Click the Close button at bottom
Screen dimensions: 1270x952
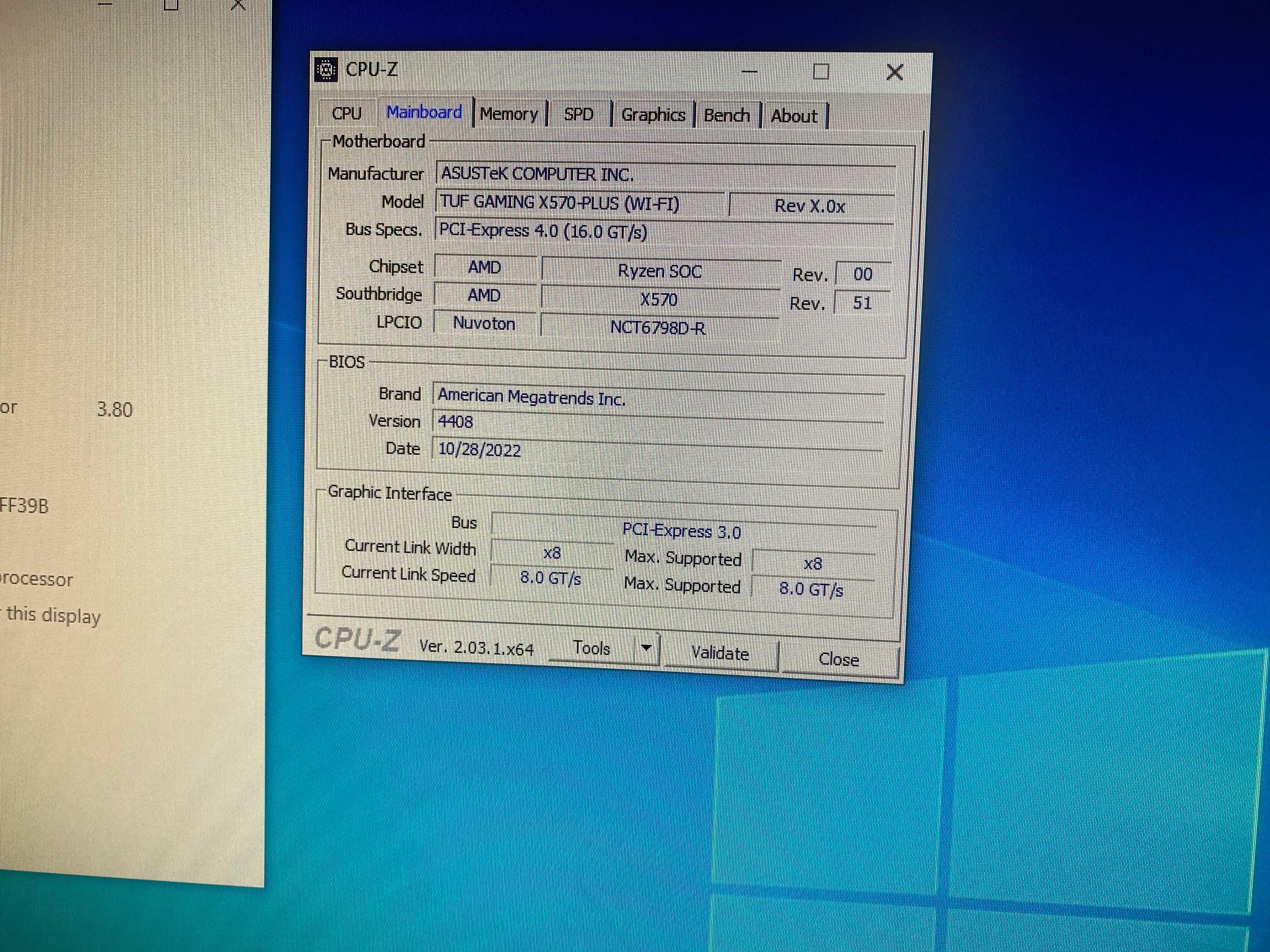(x=839, y=659)
